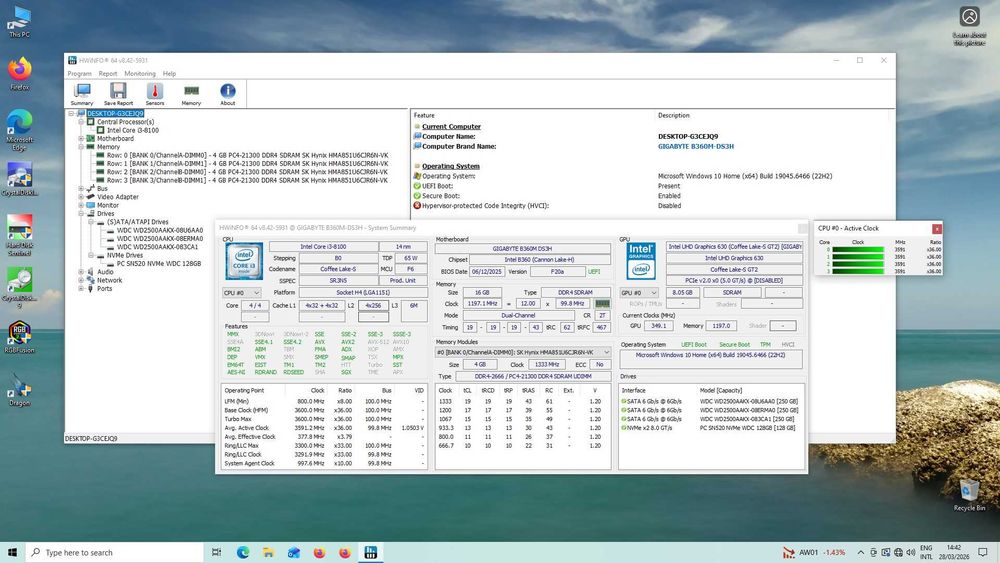Open Hard Disk Sentinel desktop icon
Image resolution: width=1000 pixels, height=563 pixels.
19,235
